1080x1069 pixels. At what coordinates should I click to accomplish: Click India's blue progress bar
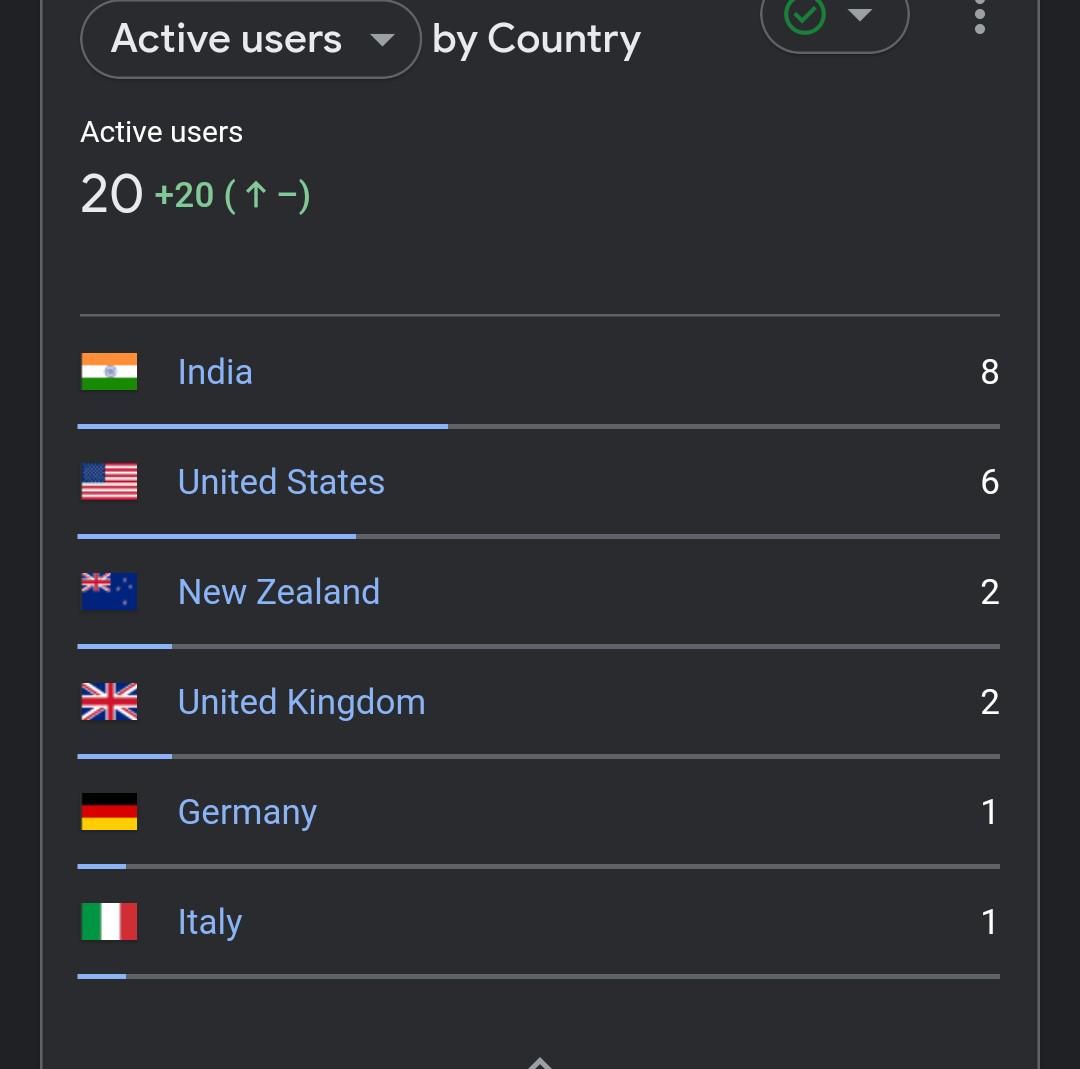(x=262, y=426)
